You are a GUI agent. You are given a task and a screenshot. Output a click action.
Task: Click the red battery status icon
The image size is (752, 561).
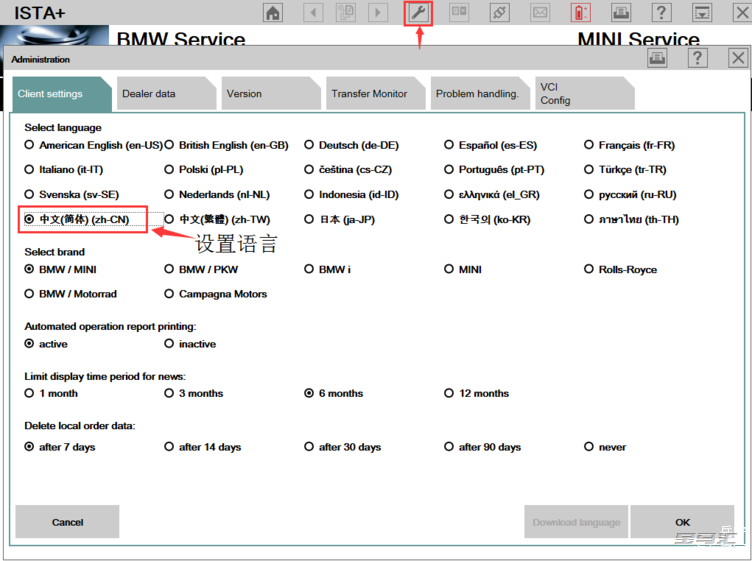click(x=580, y=12)
